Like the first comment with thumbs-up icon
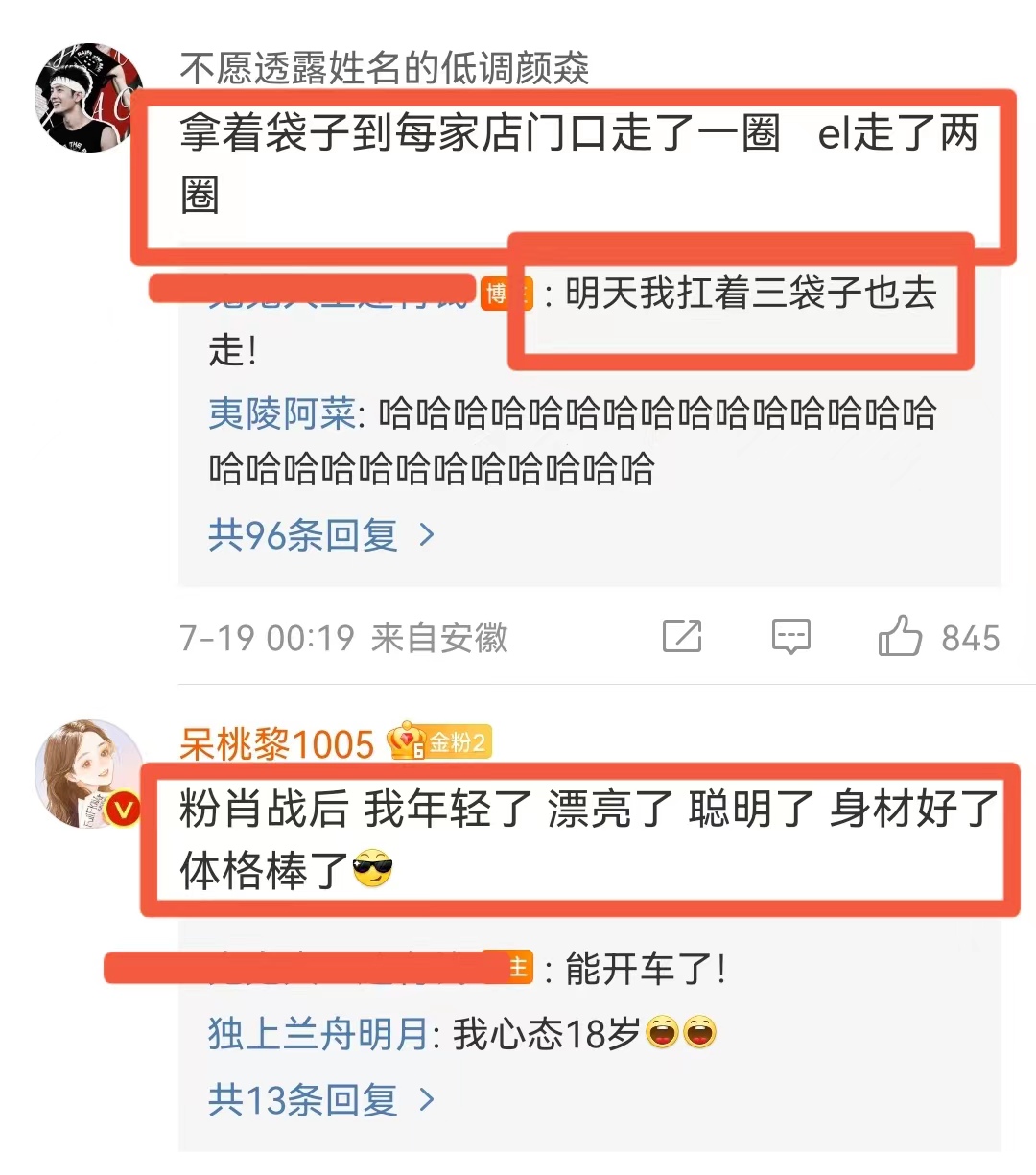 (900, 635)
